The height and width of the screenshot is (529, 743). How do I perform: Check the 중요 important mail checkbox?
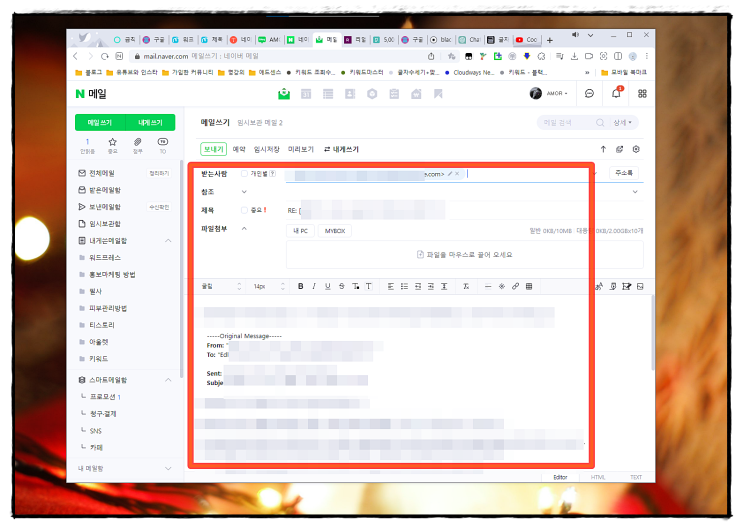(244, 210)
